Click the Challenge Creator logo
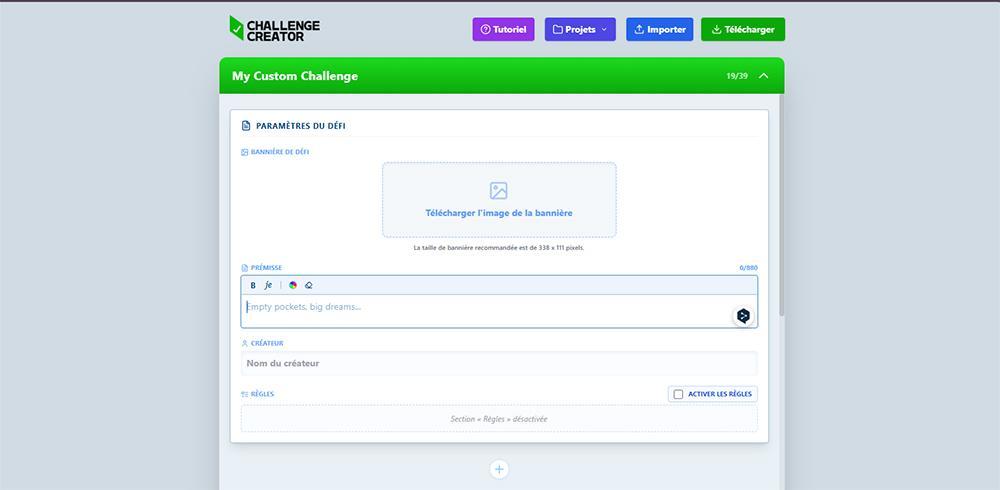Image resolution: width=1000 pixels, height=490 pixels. (x=275, y=29)
